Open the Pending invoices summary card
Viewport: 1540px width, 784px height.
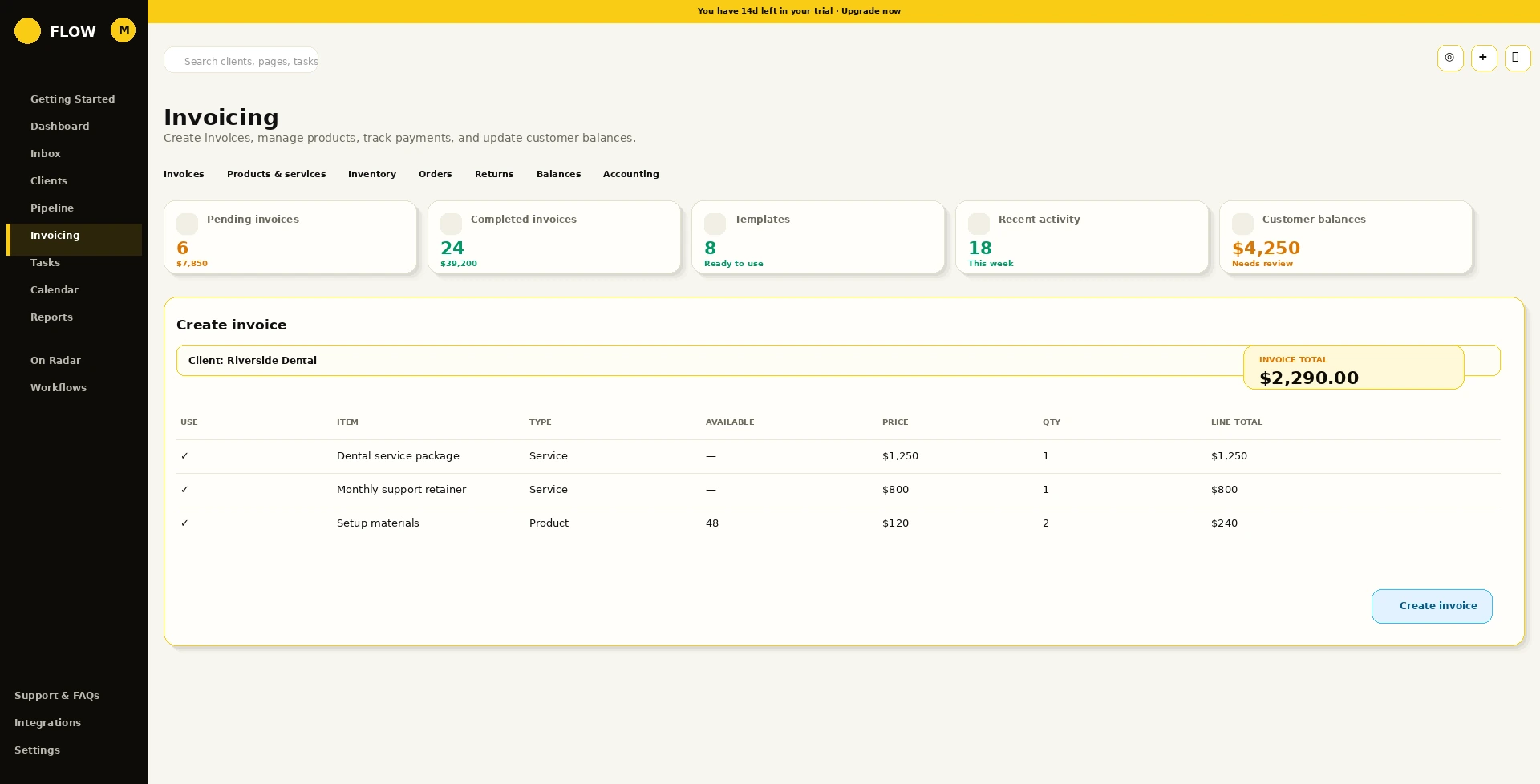tap(290, 237)
